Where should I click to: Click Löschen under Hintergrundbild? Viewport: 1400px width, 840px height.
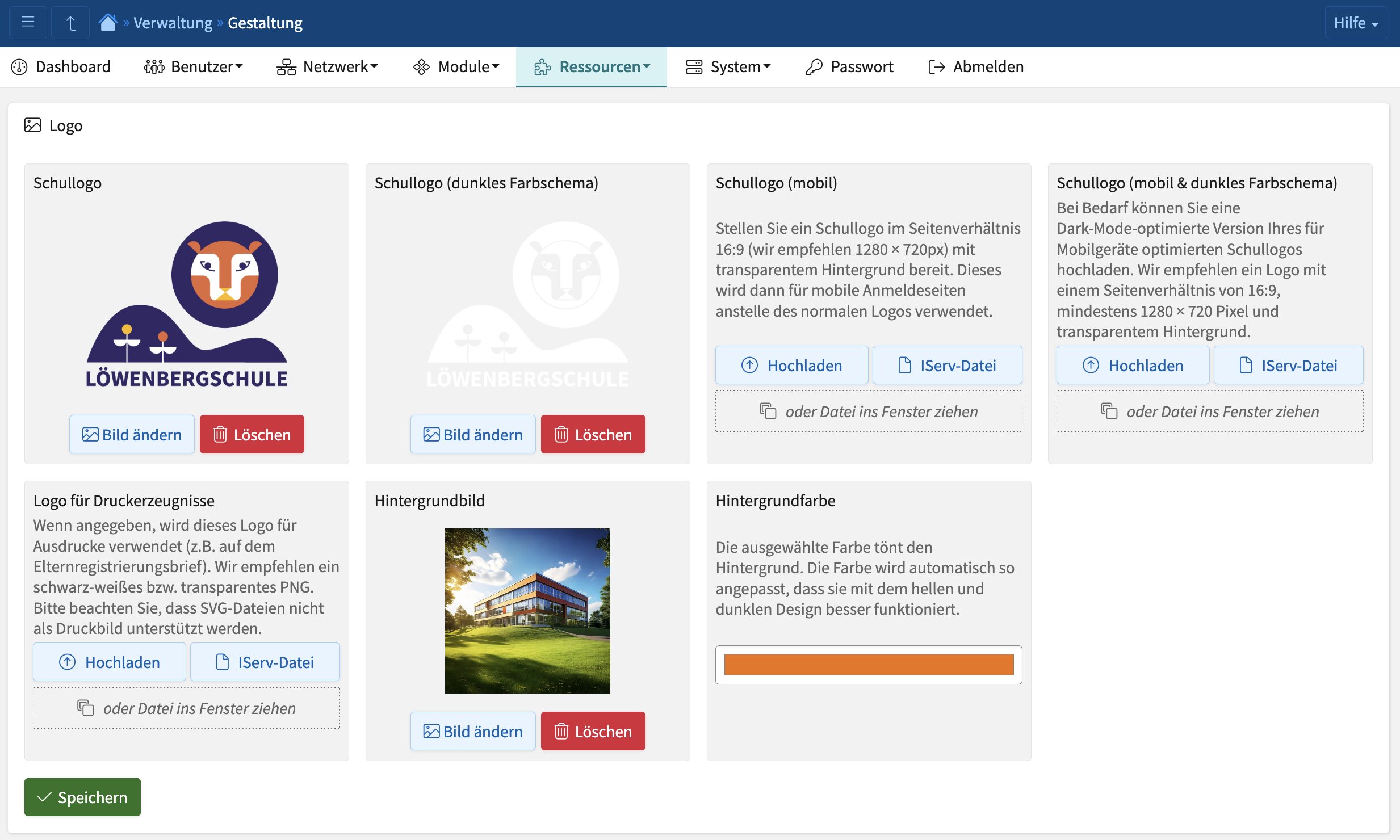(x=593, y=731)
